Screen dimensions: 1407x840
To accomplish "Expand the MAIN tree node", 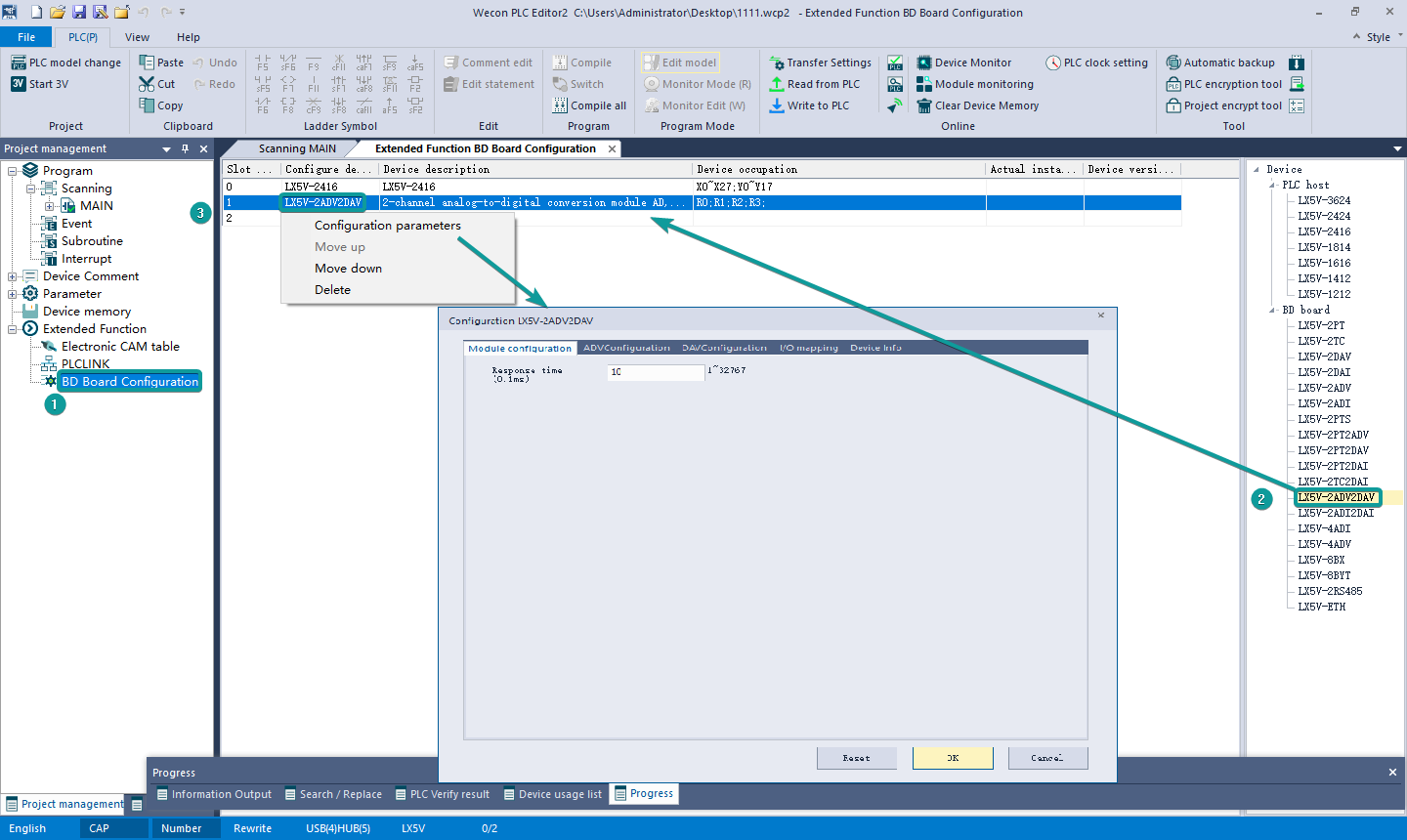I will point(50,206).
